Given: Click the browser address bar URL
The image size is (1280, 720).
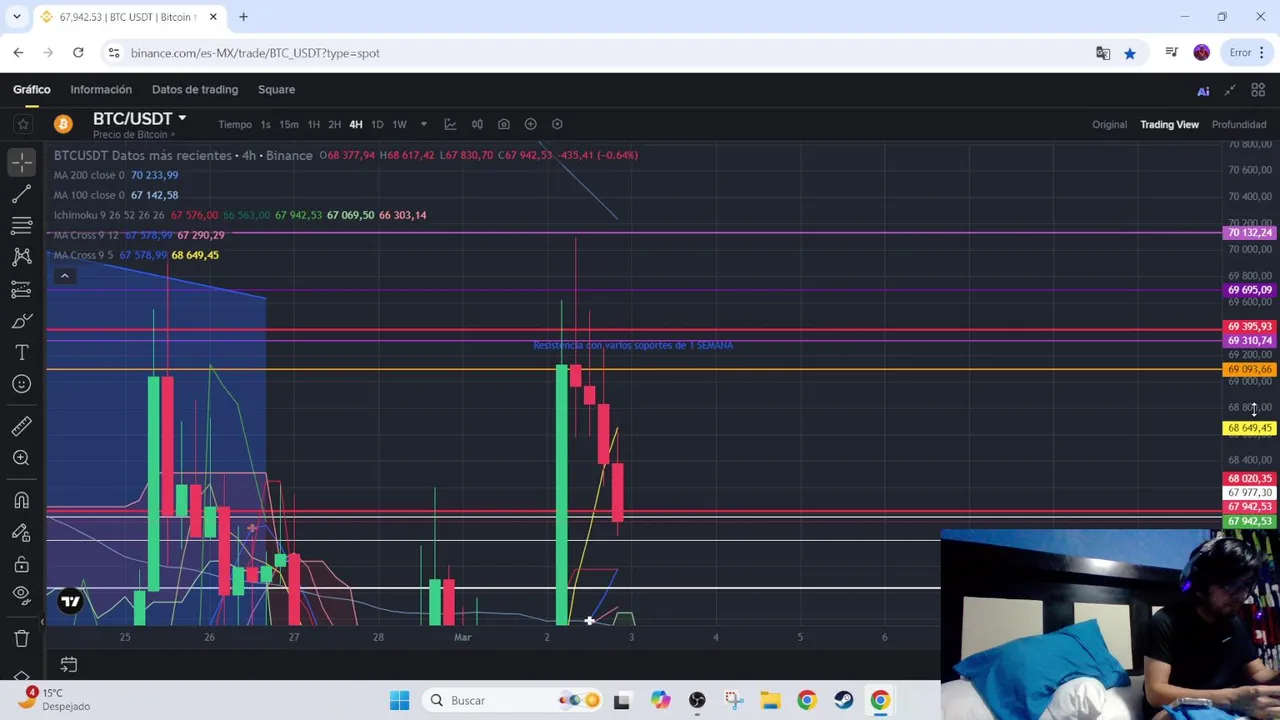Looking at the screenshot, I should (255, 53).
